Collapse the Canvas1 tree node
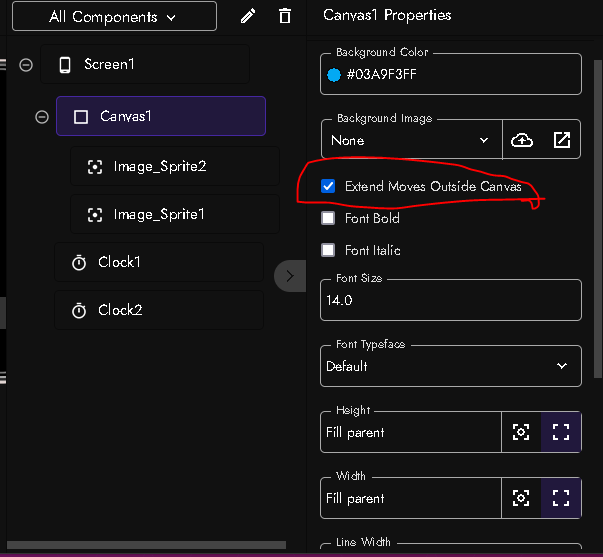603x557 pixels. (42, 117)
